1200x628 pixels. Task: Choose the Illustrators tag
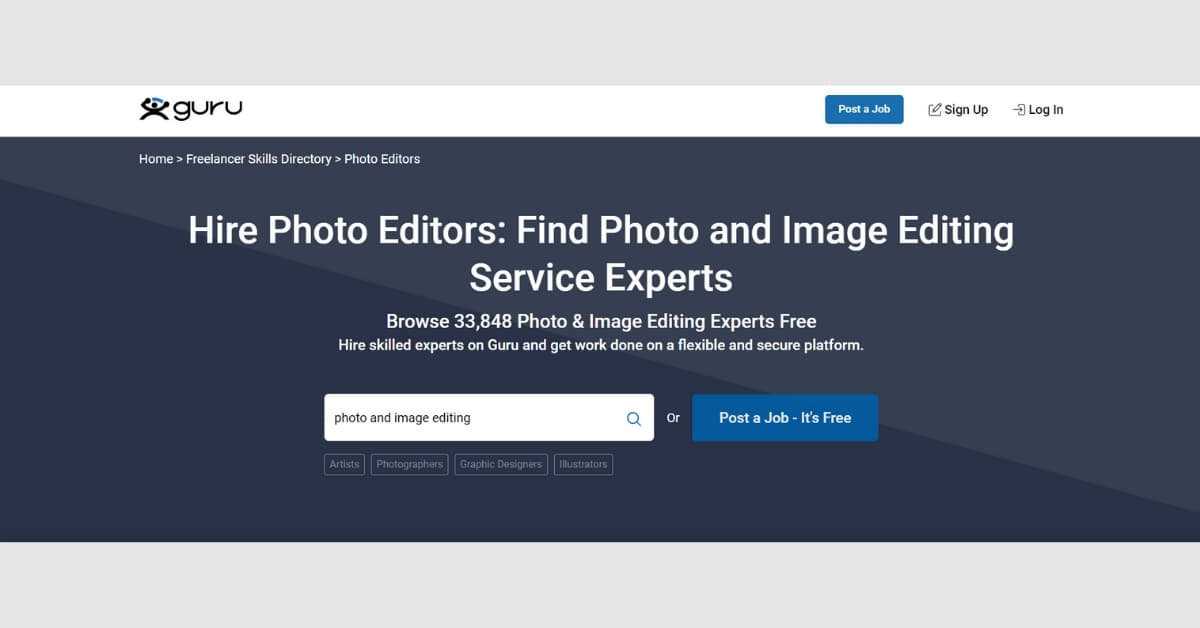[x=583, y=464]
